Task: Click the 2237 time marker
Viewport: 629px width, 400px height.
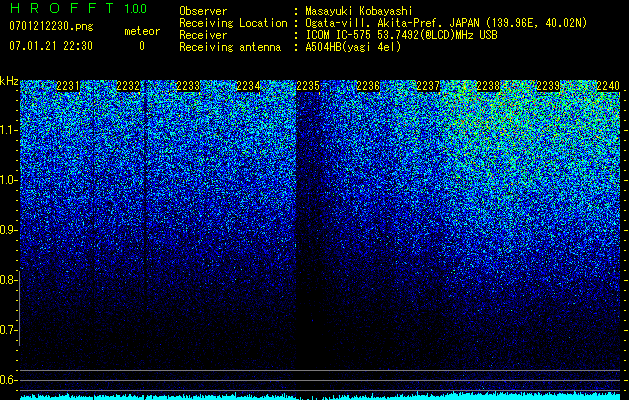Action: 428,86
